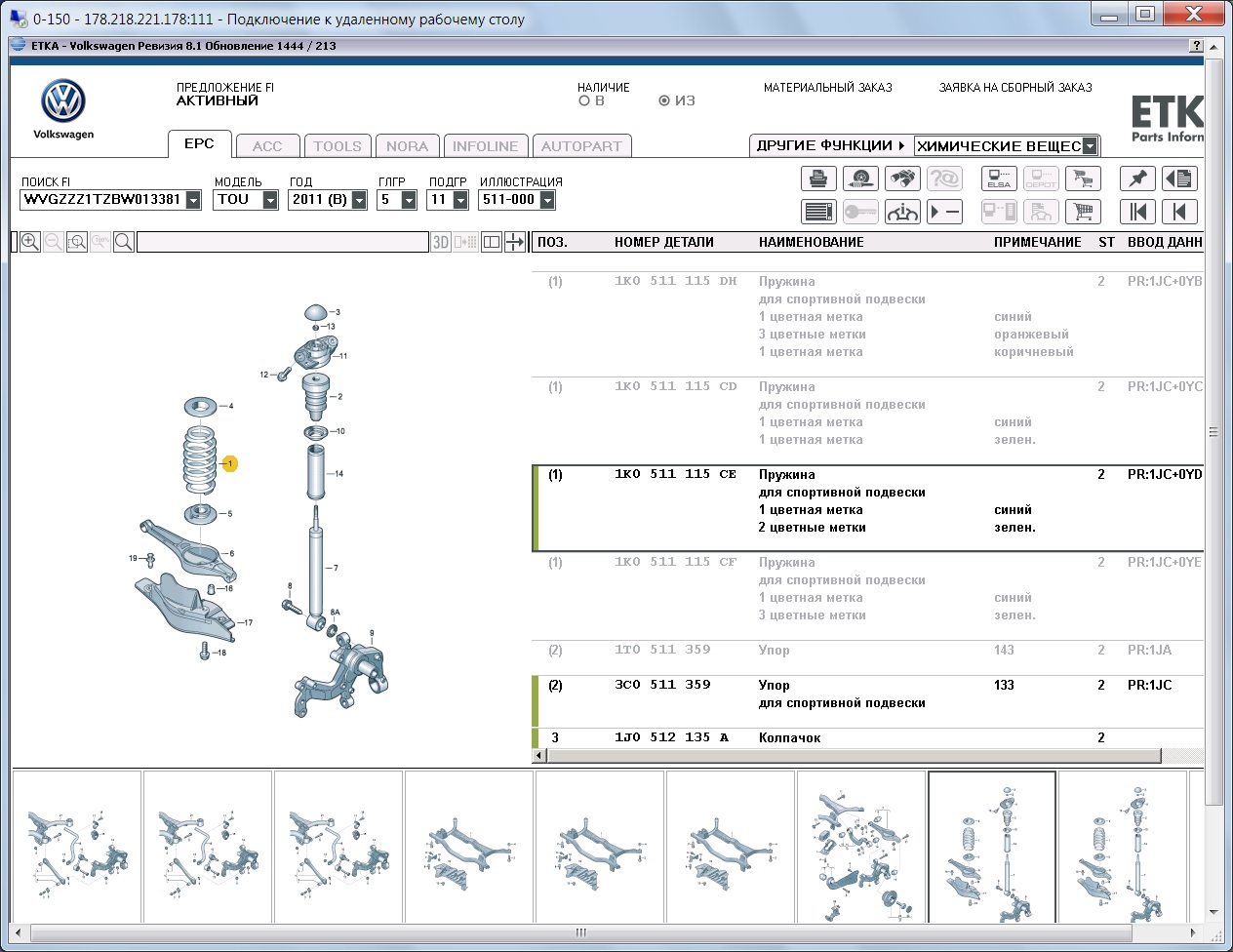Expand the ИЛЛЮСТРАЦИЯ 511-000 dropdown
Viewport: 1233px width, 952px height.
pyautogui.click(x=547, y=200)
